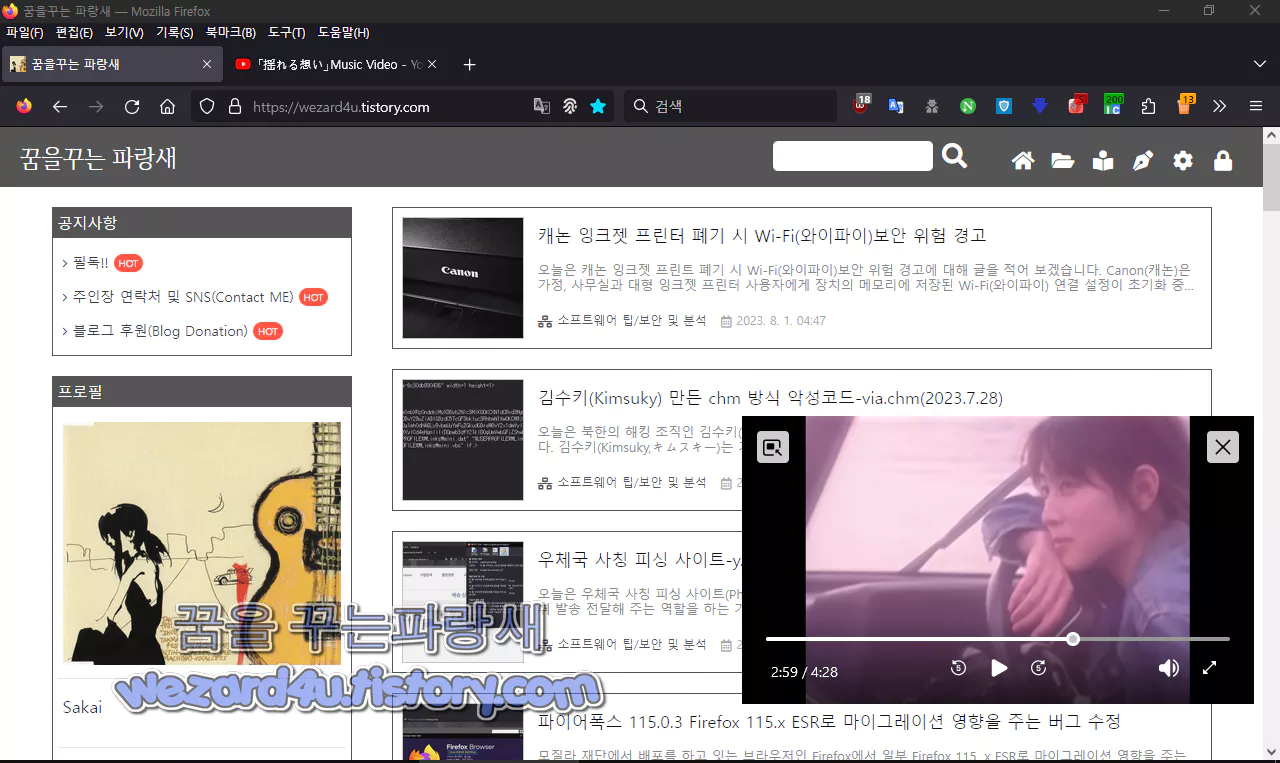The image size is (1280, 763).
Task: Close the 꿈을꾸는 파랑새 tab
Action: (207, 64)
